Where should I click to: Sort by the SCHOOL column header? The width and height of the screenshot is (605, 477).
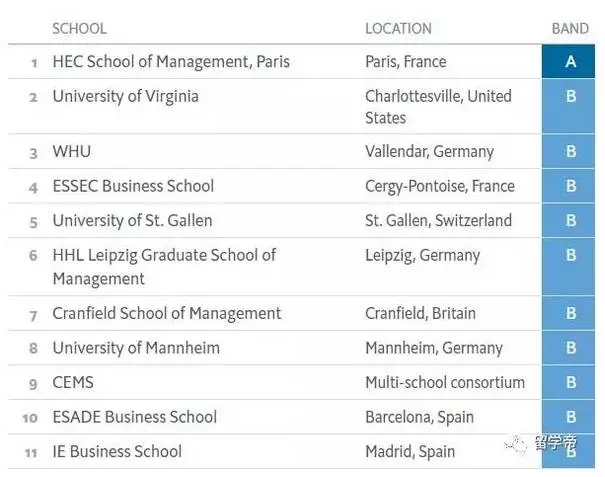click(79, 28)
